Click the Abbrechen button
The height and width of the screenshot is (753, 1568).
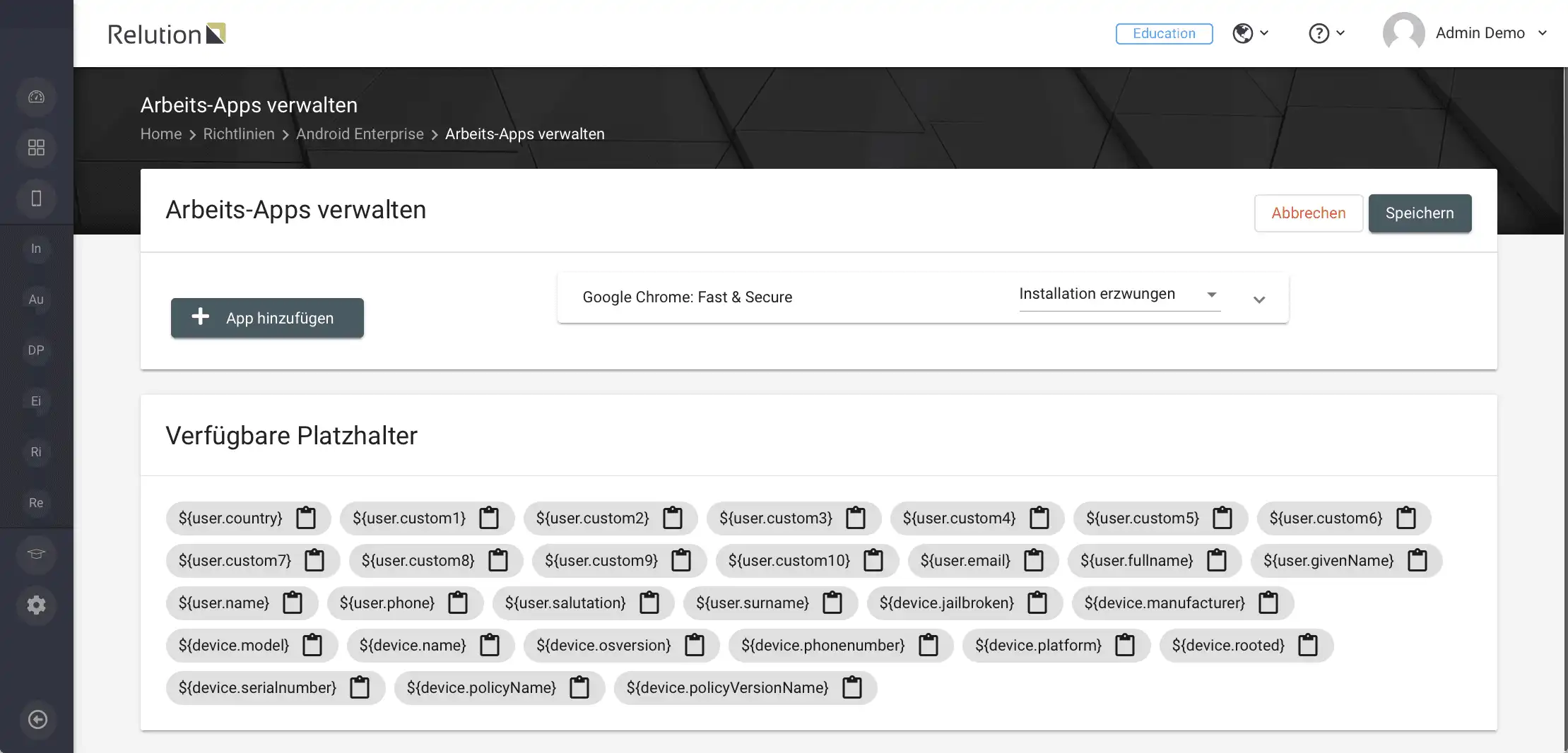[1308, 213]
